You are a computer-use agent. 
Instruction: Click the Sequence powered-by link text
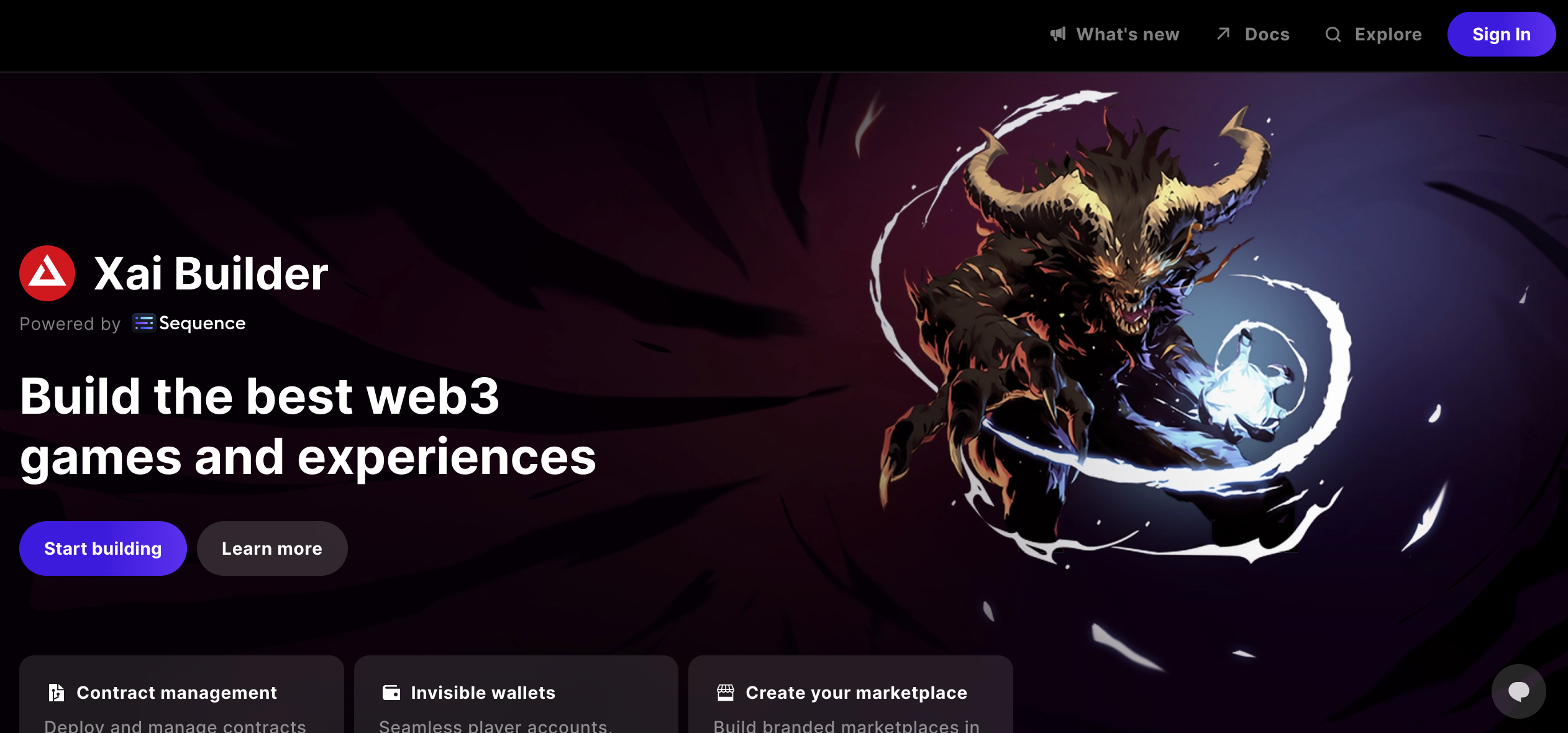click(x=203, y=323)
